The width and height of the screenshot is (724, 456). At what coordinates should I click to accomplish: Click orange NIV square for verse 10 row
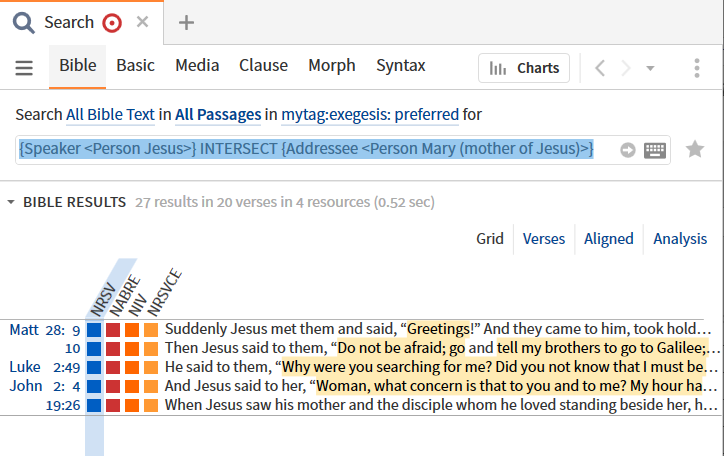132,349
